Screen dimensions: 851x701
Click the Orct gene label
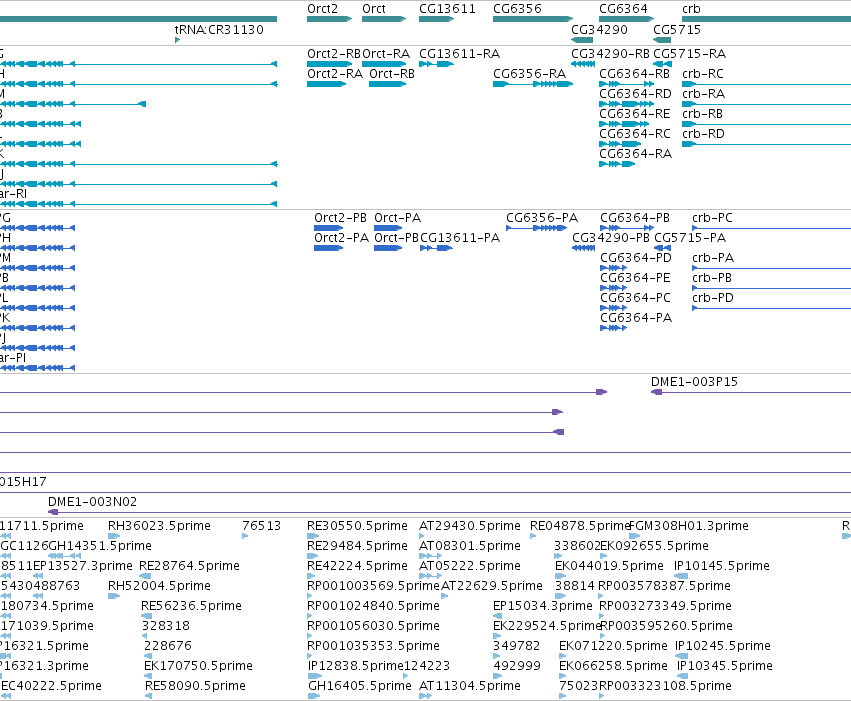pyautogui.click(x=374, y=9)
